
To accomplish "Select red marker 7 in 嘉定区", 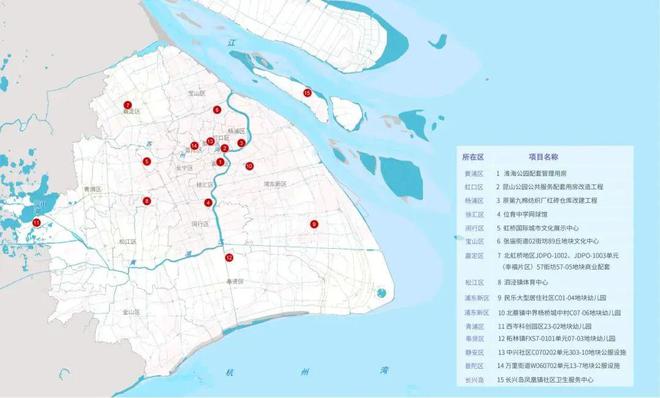I will (x=128, y=105).
